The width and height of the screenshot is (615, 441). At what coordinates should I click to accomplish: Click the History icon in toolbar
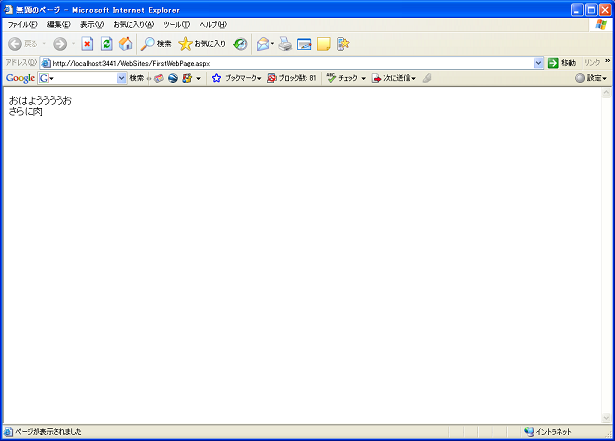pyautogui.click(x=240, y=44)
